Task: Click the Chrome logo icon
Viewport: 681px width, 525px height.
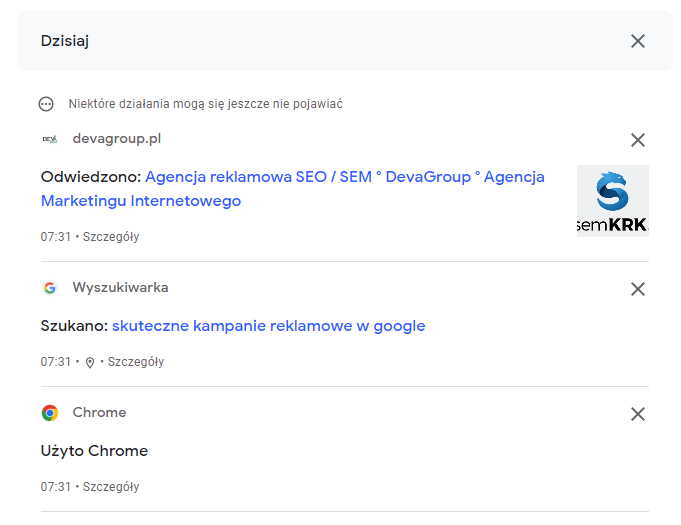Action: coord(50,413)
